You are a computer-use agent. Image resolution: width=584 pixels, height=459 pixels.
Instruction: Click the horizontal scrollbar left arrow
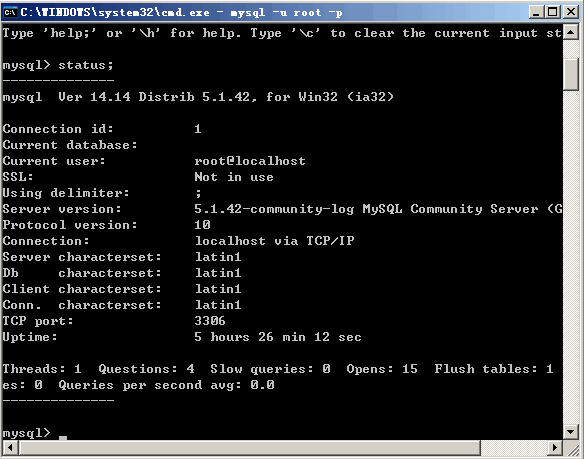(10, 447)
